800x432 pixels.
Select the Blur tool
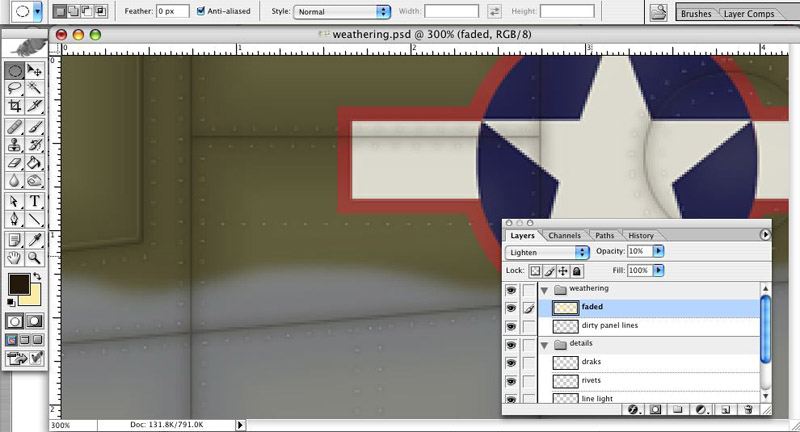[15, 181]
